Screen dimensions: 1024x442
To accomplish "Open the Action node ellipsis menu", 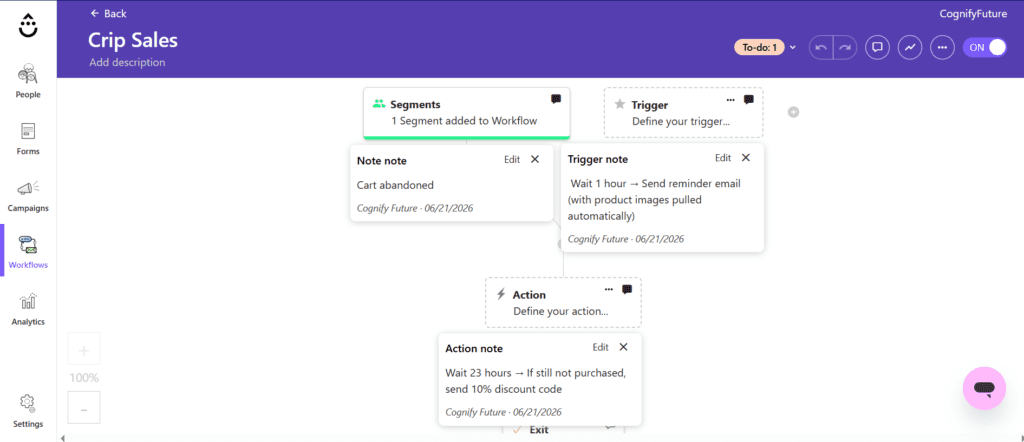I will [609, 289].
